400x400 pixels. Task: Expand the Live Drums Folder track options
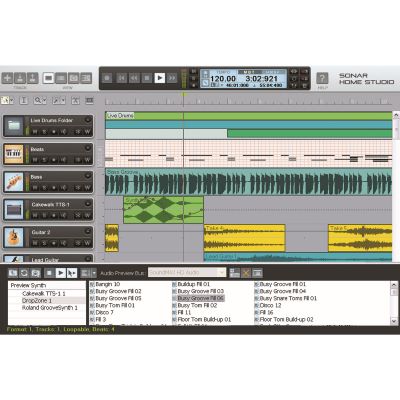(88, 120)
